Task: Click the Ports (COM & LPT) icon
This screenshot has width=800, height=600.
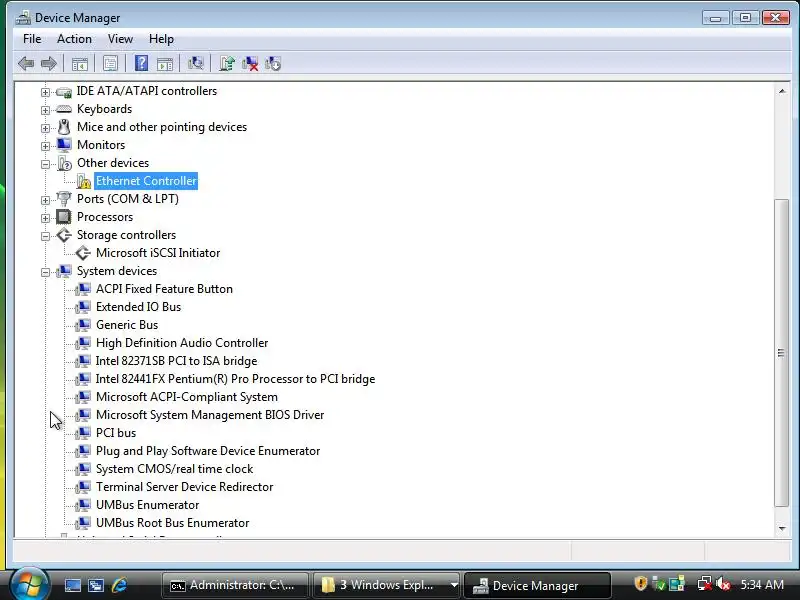Action: click(64, 198)
